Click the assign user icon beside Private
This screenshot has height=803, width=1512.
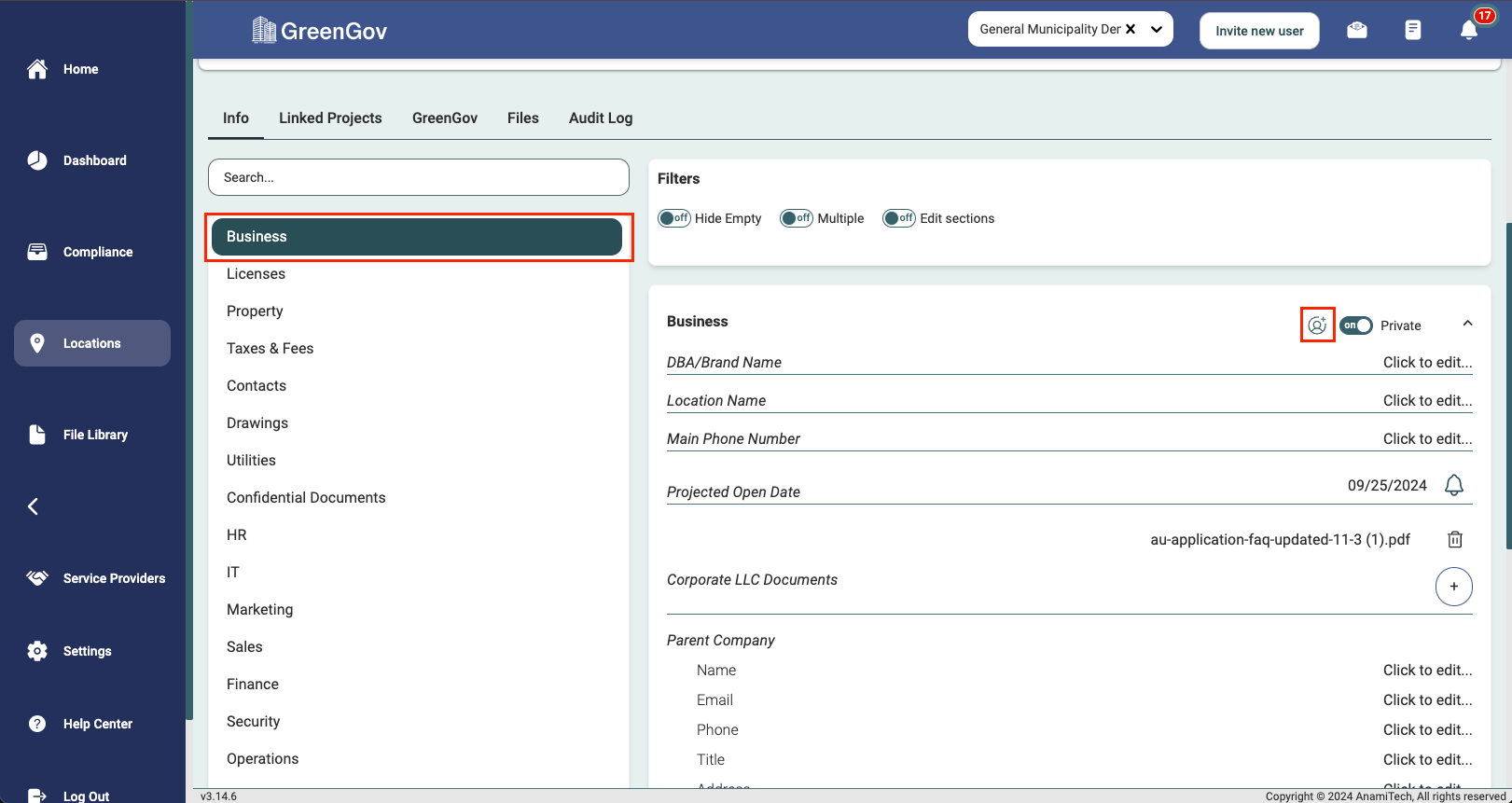pos(1317,325)
